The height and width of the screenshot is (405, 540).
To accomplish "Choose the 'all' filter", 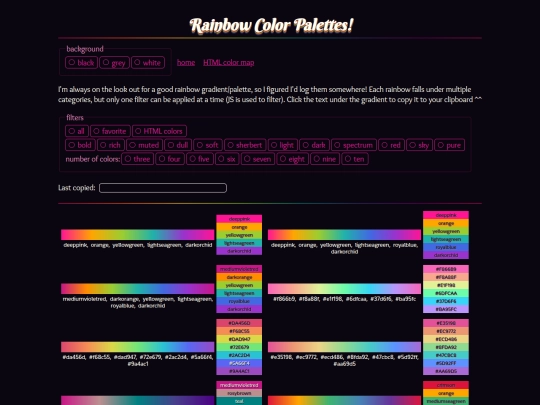I will point(77,131).
